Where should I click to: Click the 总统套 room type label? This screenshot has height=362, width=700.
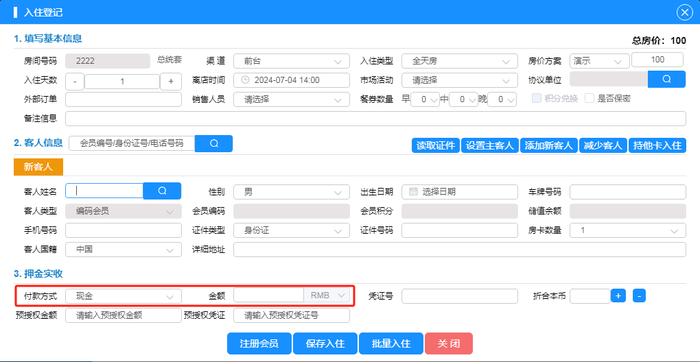tap(169, 59)
